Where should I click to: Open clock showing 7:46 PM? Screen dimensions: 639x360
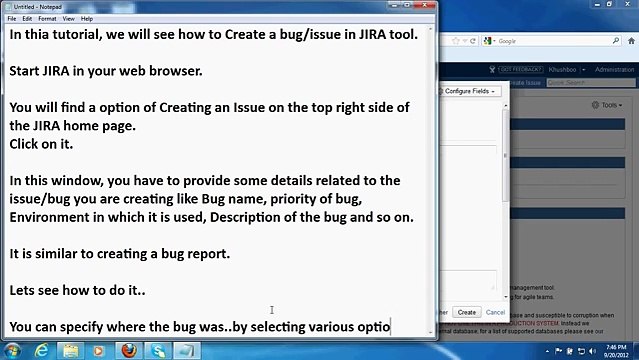(616, 351)
